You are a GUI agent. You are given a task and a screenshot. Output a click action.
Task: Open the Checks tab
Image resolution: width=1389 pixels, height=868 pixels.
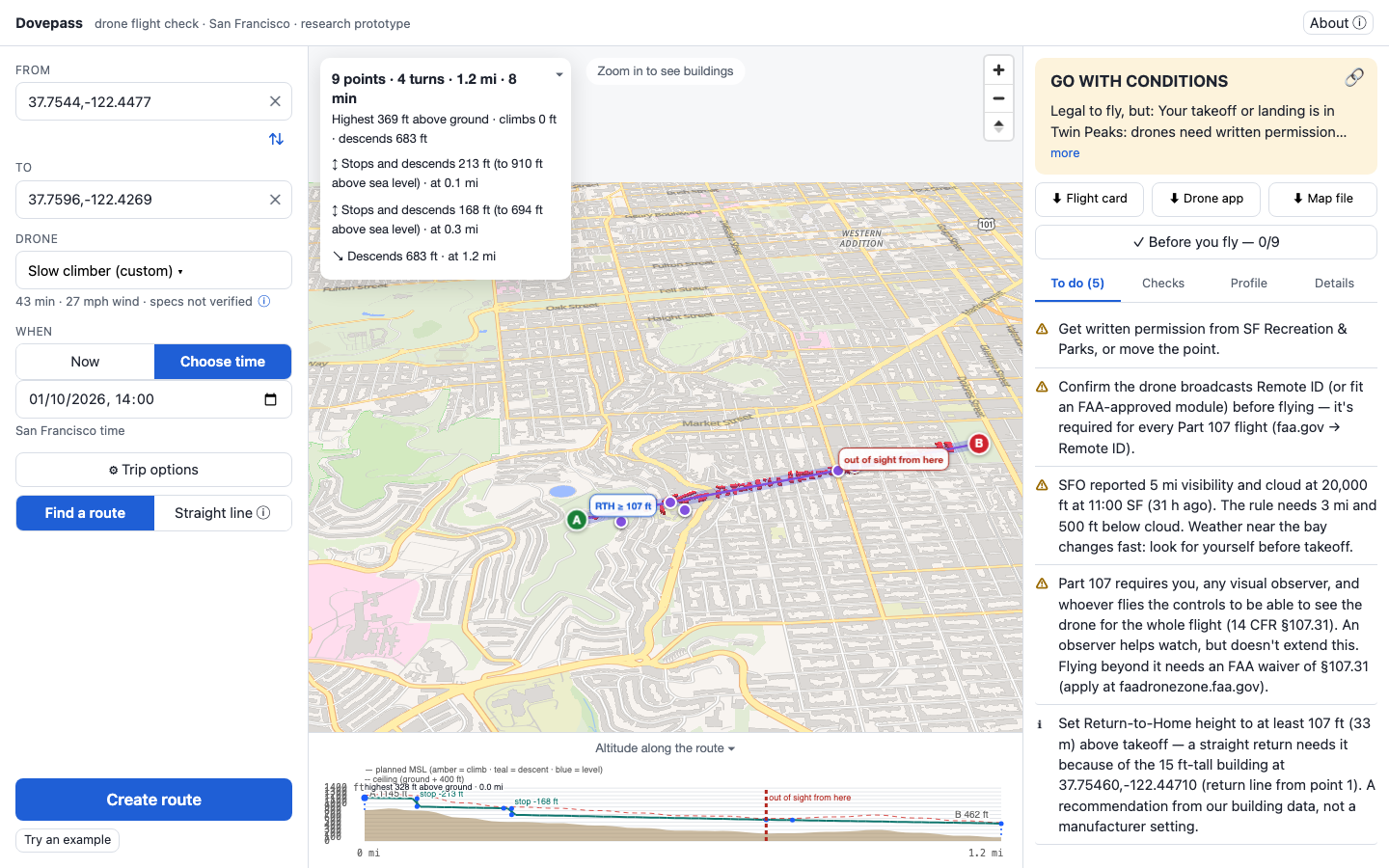(1163, 284)
